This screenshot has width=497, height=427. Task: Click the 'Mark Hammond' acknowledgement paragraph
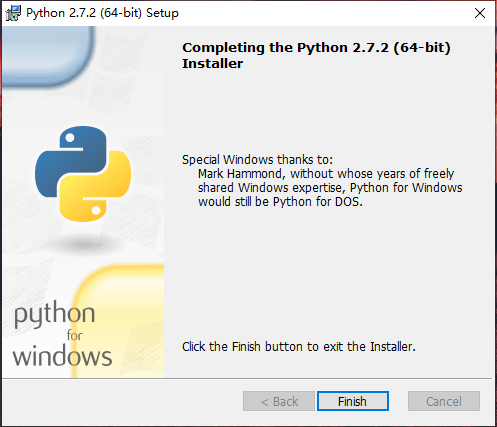pos(330,188)
